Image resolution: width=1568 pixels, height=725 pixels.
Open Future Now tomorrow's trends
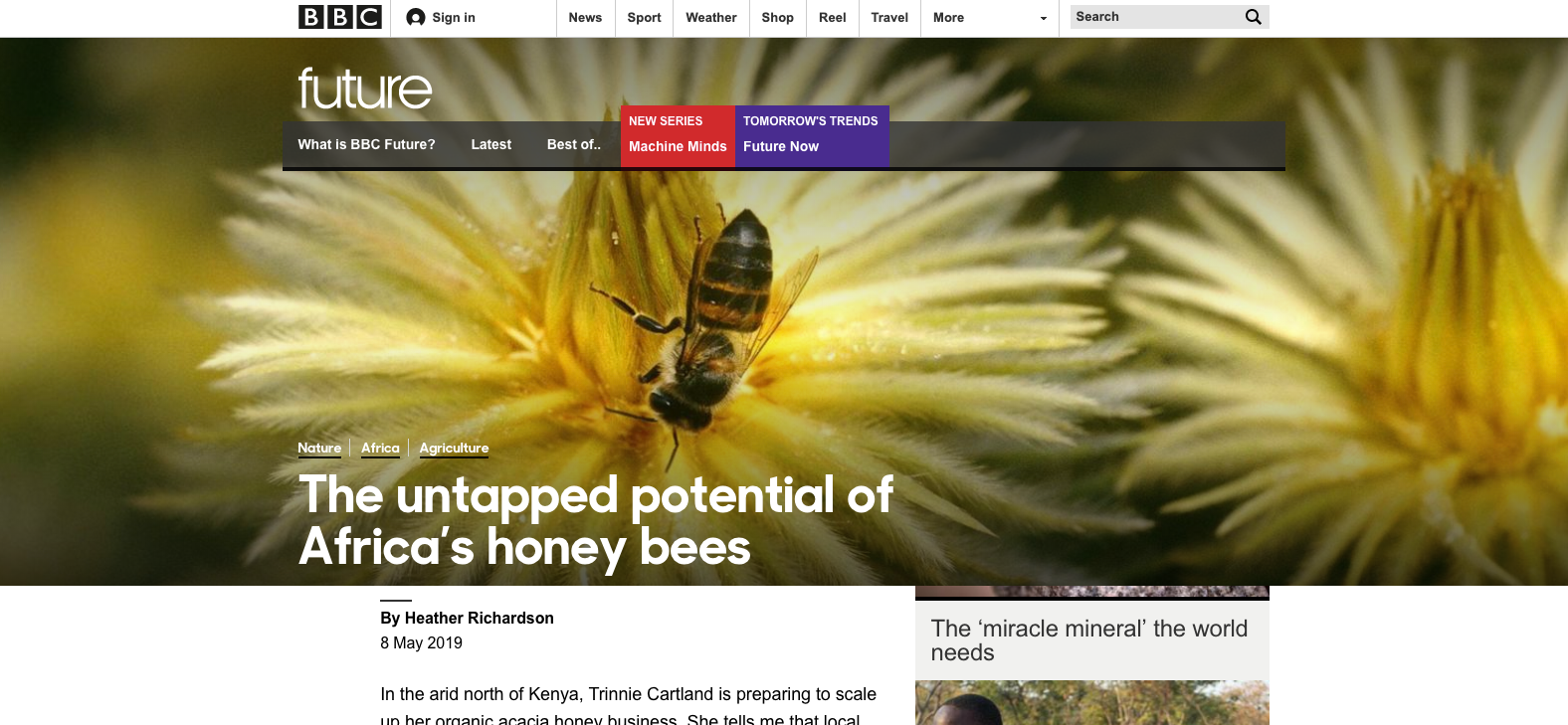click(781, 146)
